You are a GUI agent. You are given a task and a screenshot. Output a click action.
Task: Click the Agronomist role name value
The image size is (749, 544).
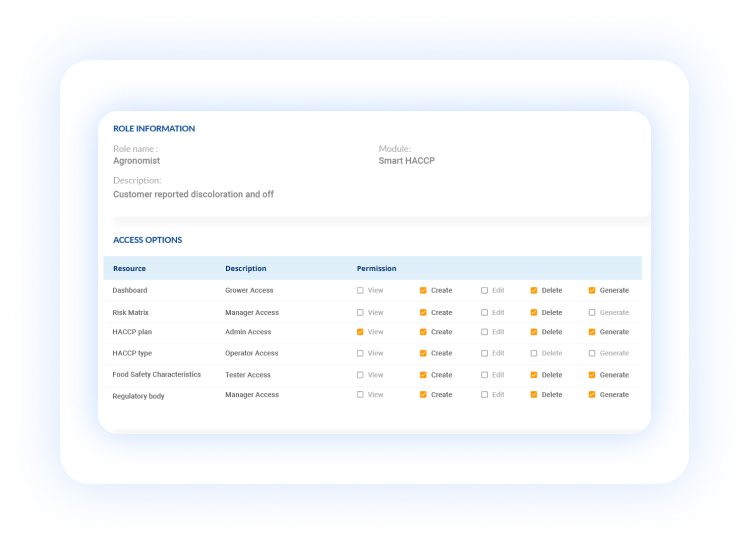[137, 161]
